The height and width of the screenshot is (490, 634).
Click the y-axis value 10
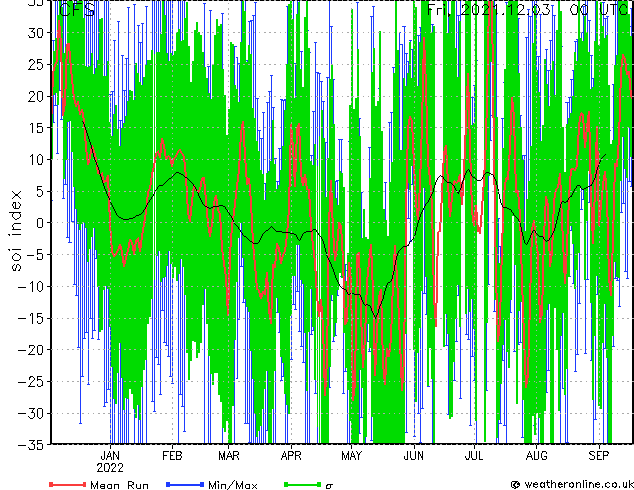pyautogui.click(x=36, y=160)
